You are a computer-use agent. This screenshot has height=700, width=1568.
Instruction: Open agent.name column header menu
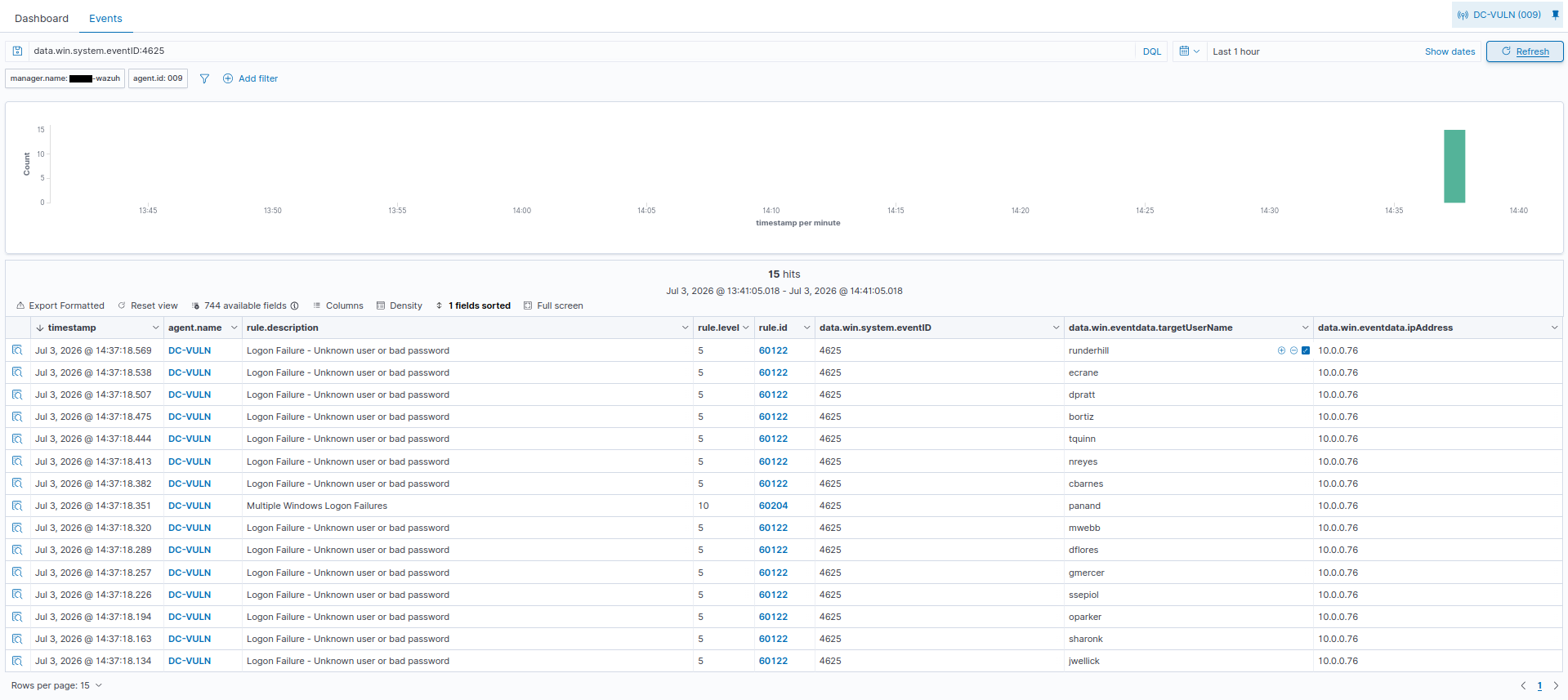234,328
